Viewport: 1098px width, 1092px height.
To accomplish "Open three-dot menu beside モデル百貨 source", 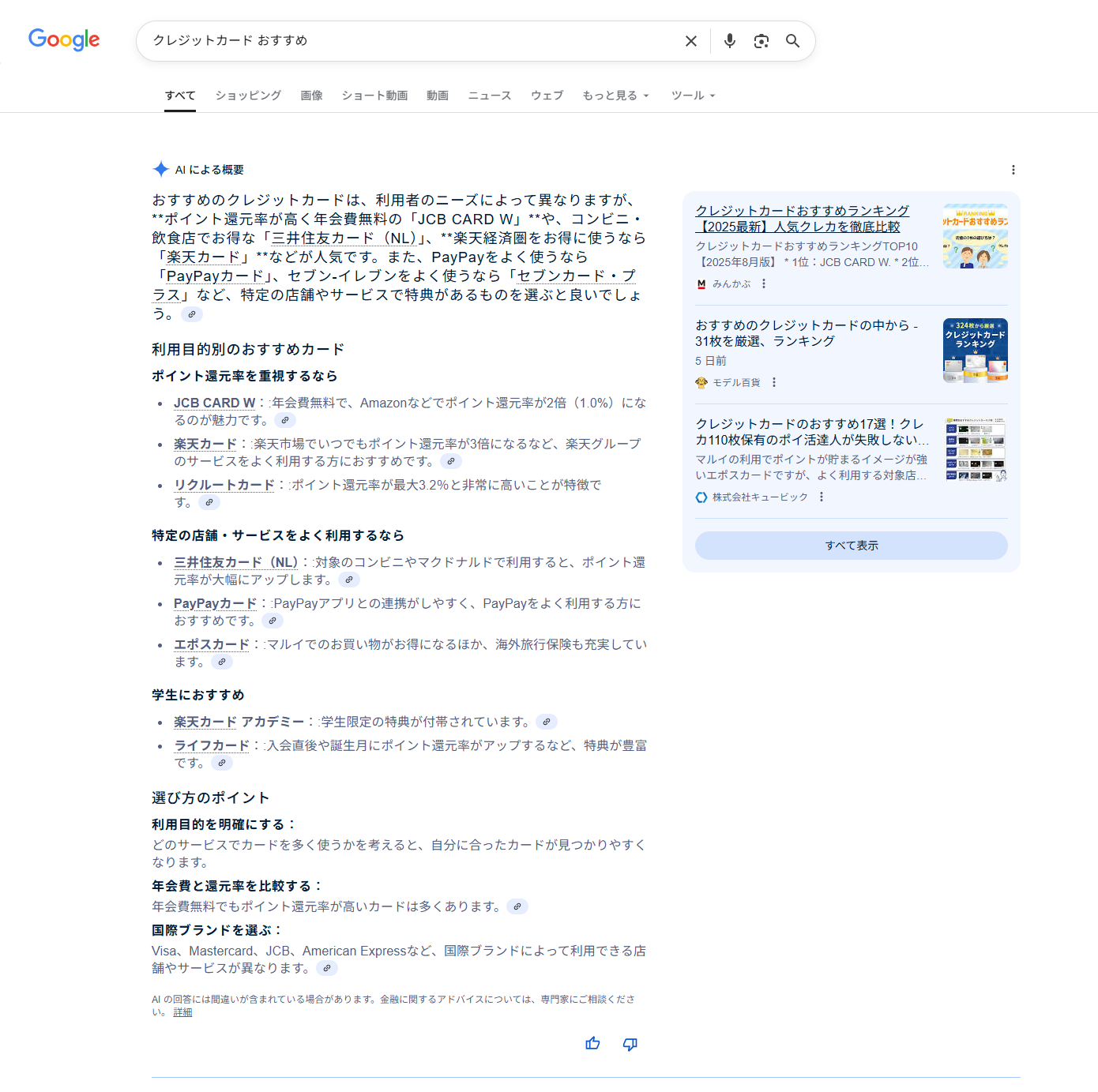I will (774, 382).
